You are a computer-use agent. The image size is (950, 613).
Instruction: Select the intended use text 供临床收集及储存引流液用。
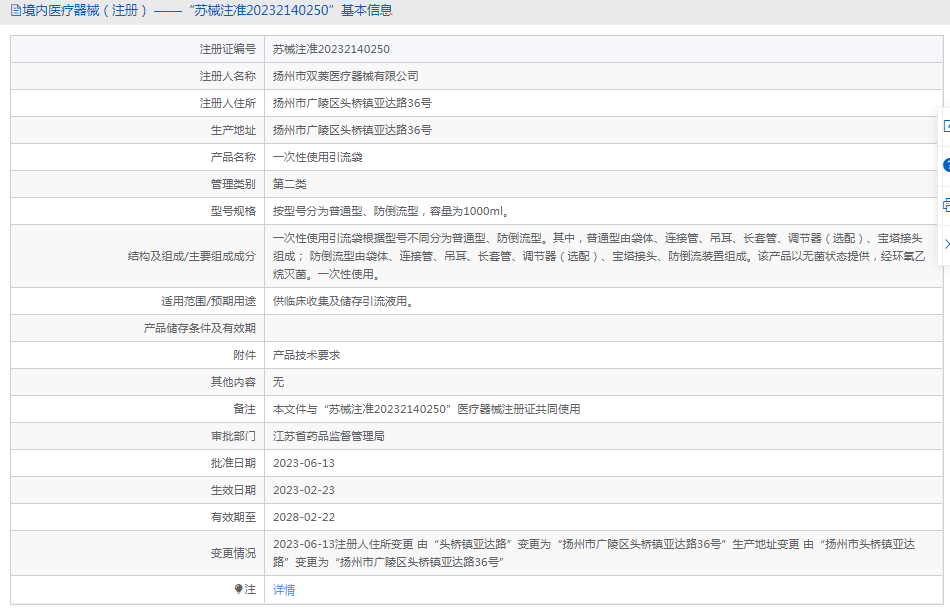343,301
